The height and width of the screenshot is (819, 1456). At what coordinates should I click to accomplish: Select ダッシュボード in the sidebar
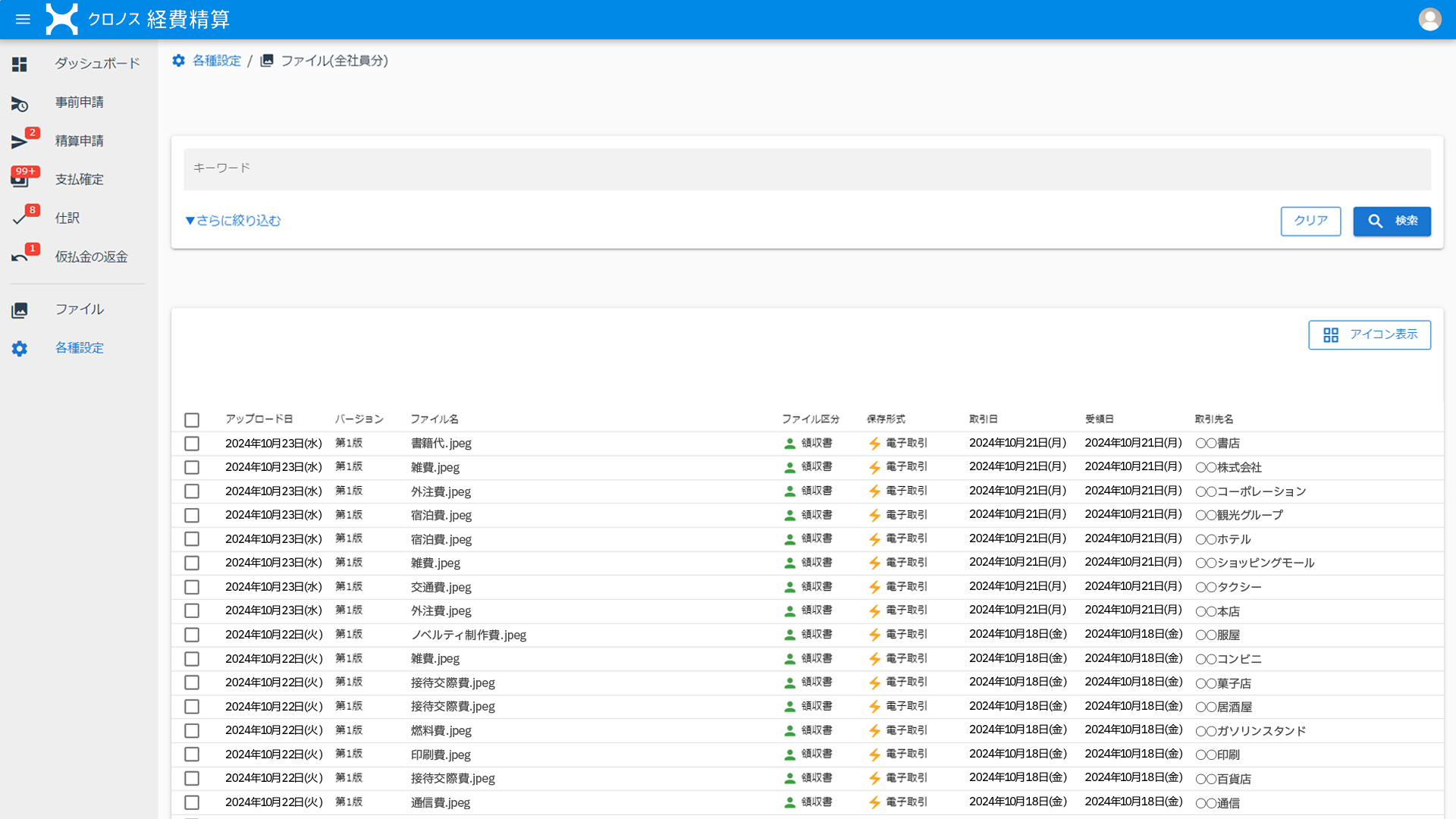pos(97,64)
